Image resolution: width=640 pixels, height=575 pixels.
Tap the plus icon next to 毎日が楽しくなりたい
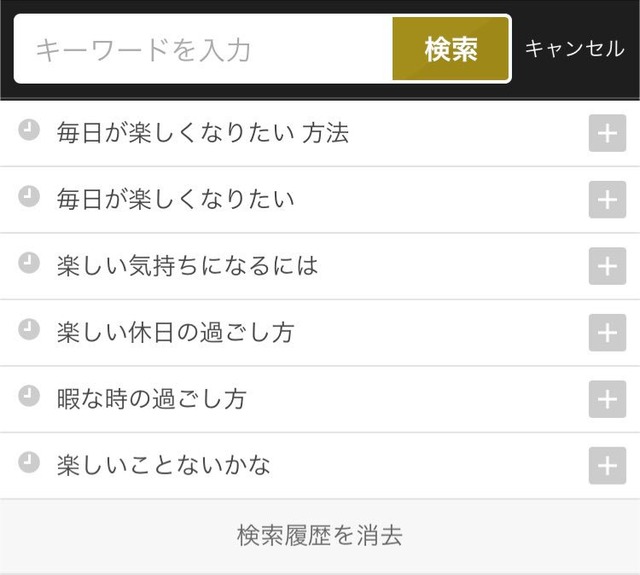click(607, 200)
